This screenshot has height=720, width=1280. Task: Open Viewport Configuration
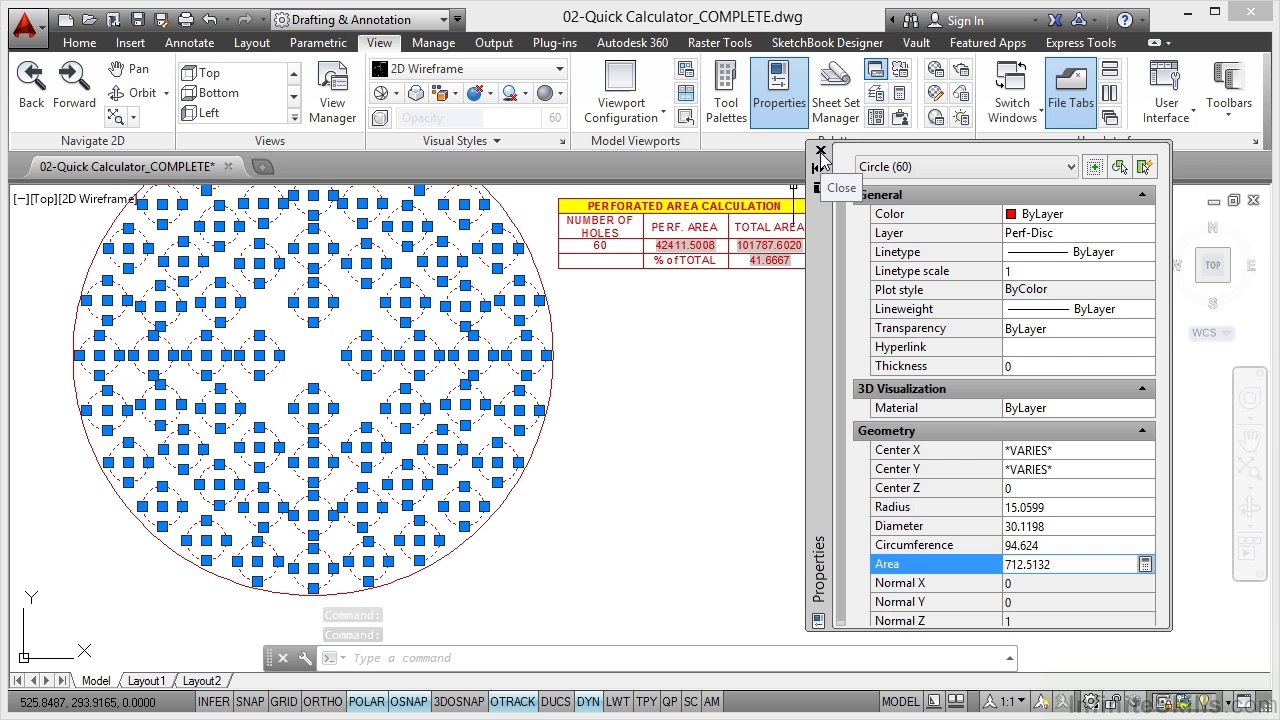pyautogui.click(x=621, y=93)
